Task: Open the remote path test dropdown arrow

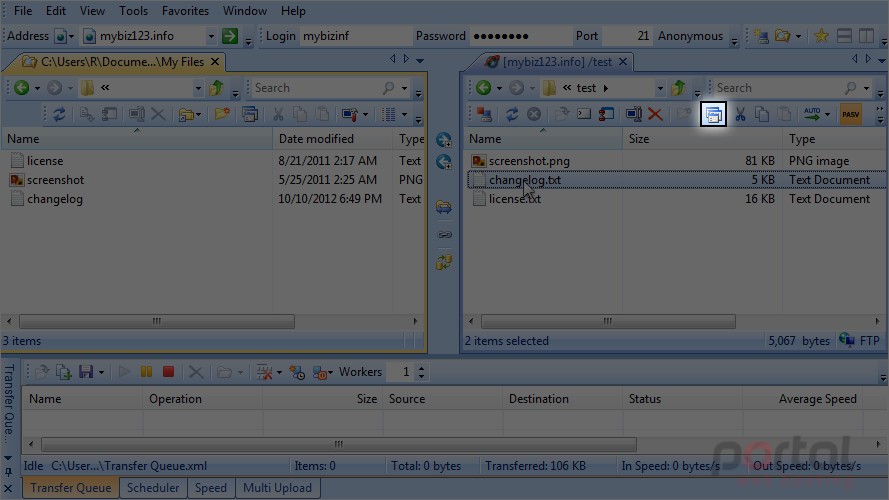Action: click(x=660, y=88)
